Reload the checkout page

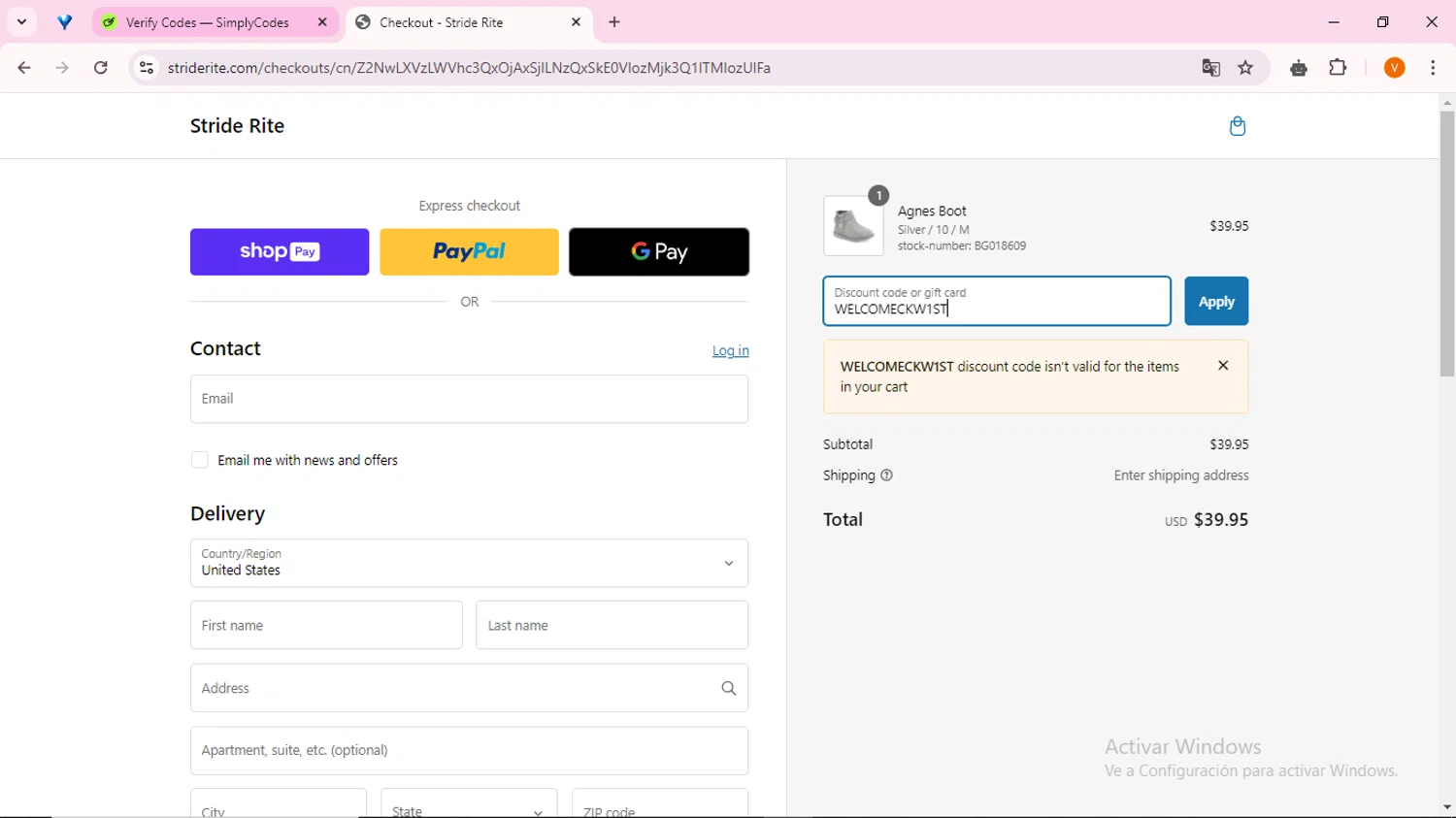[101, 68]
